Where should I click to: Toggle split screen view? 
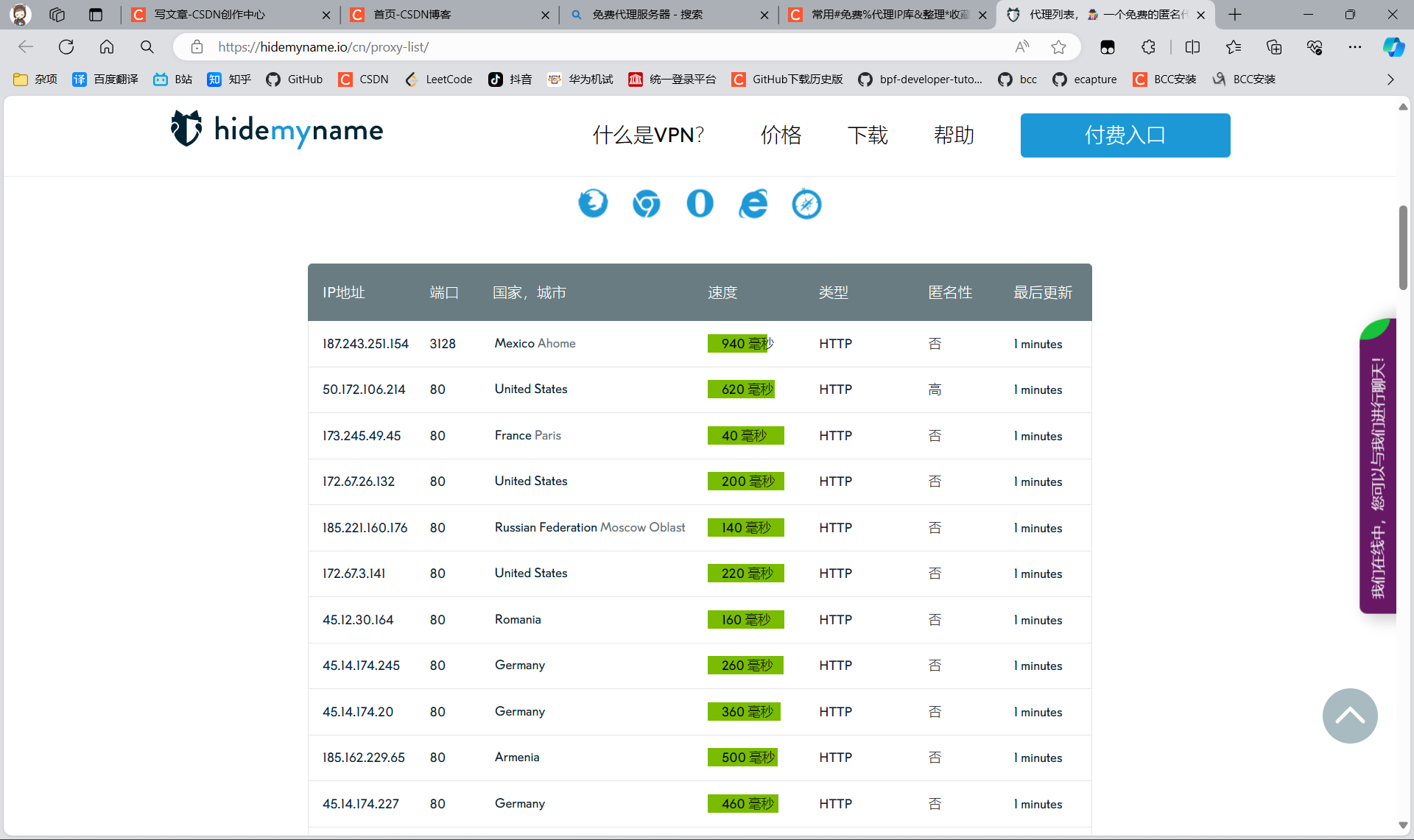point(1192,46)
